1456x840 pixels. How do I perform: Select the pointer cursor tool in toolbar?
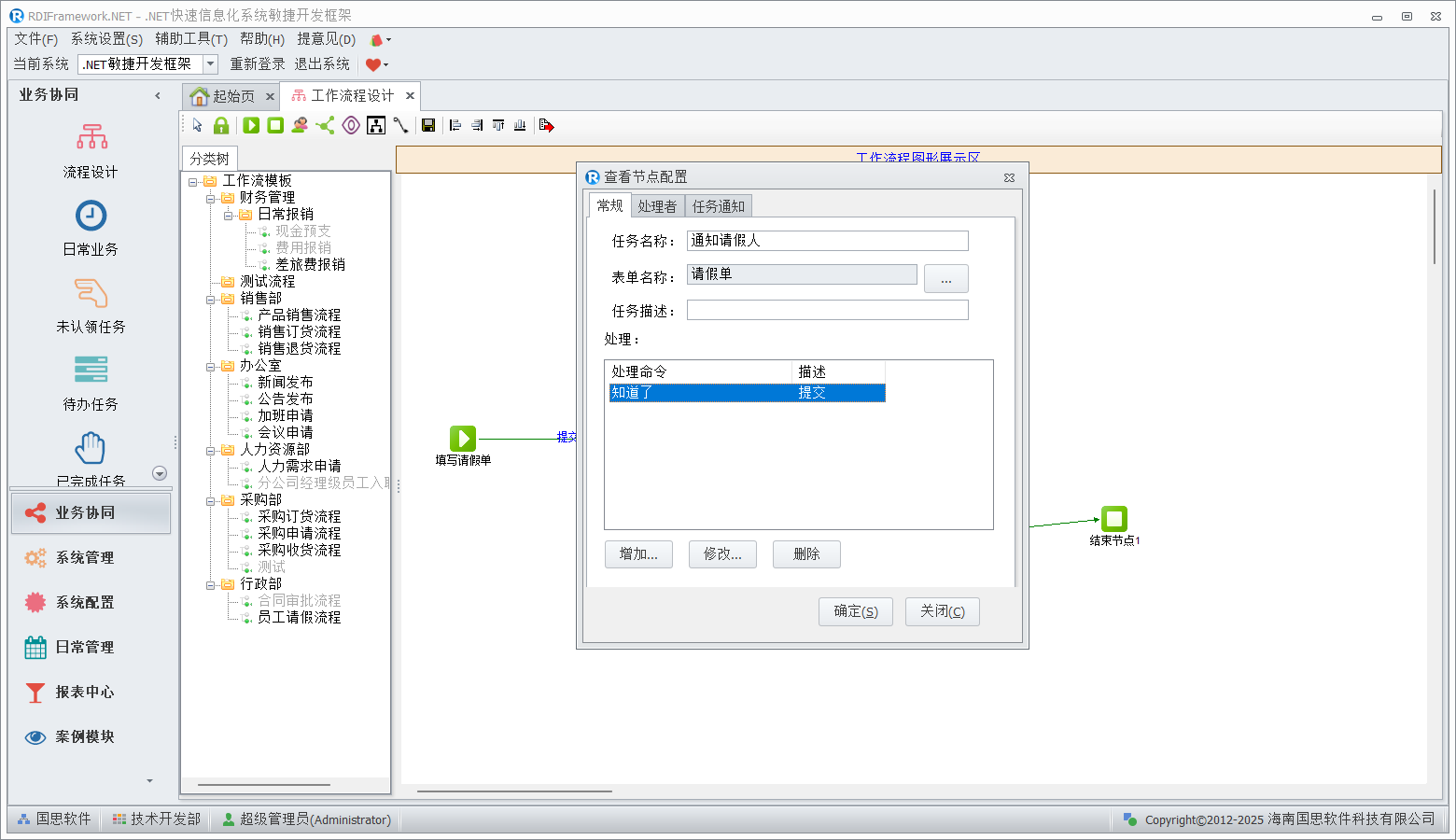point(197,125)
